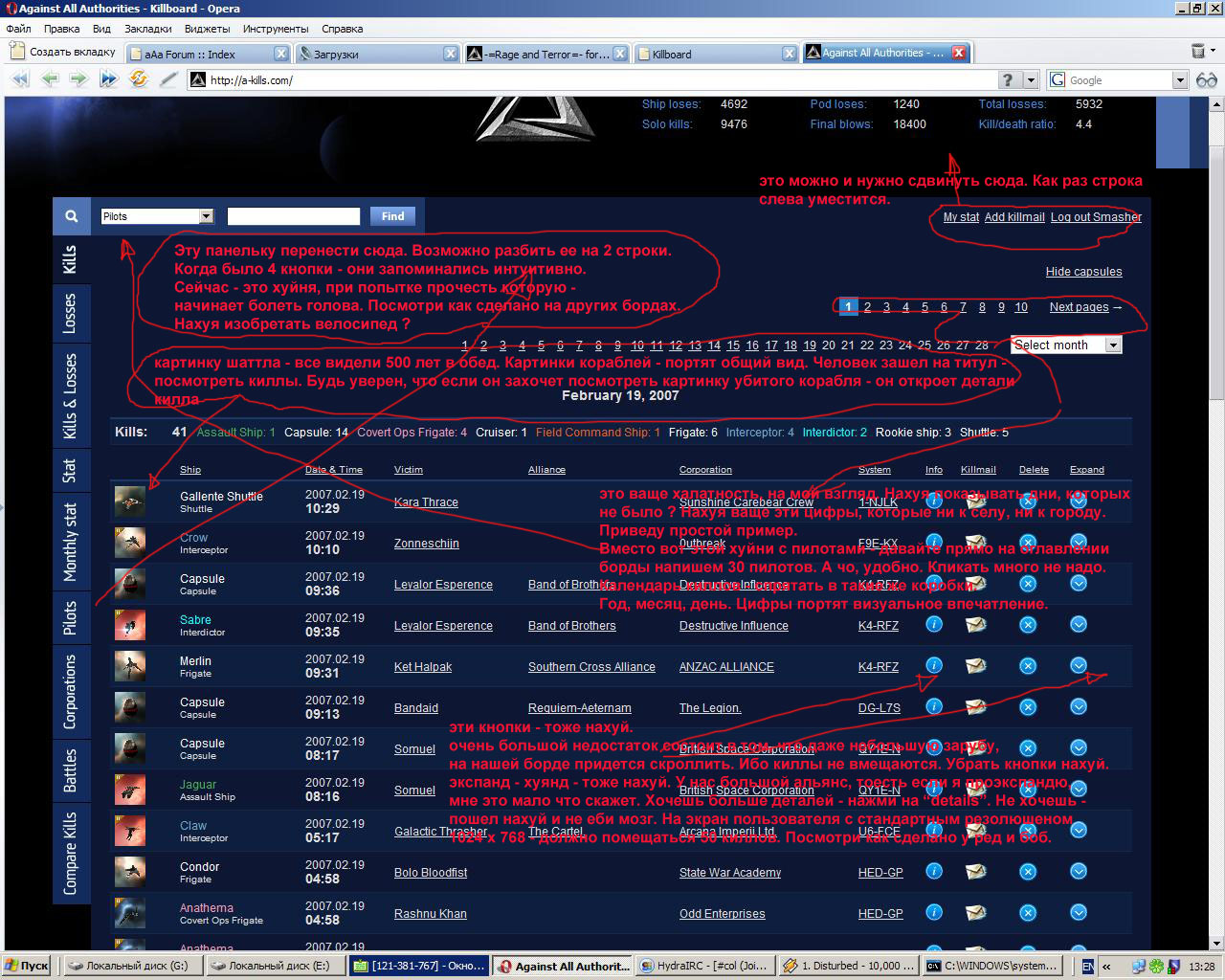This screenshot has height=980, width=1225.
Task: Click the Delete icon for the Condor kill
Action: tap(1028, 872)
